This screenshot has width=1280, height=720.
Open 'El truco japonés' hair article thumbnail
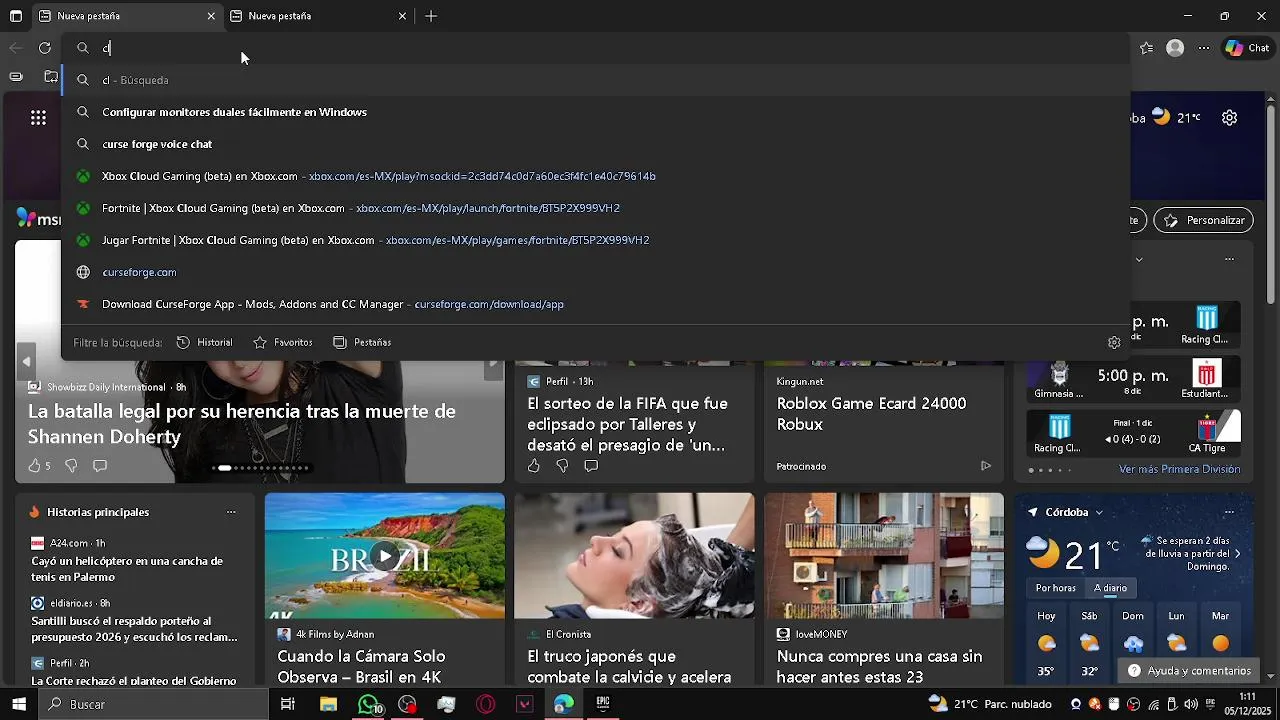point(634,555)
